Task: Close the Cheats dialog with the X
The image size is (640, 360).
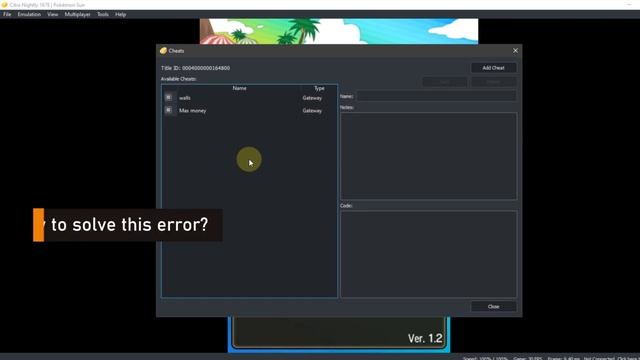Action: click(x=516, y=51)
